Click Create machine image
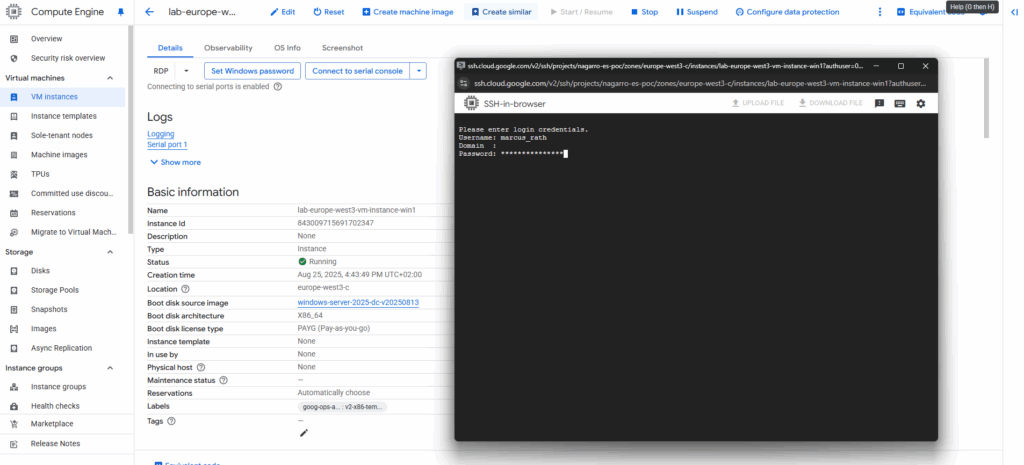The width and height of the screenshot is (1024, 465). [x=408, y=12]
